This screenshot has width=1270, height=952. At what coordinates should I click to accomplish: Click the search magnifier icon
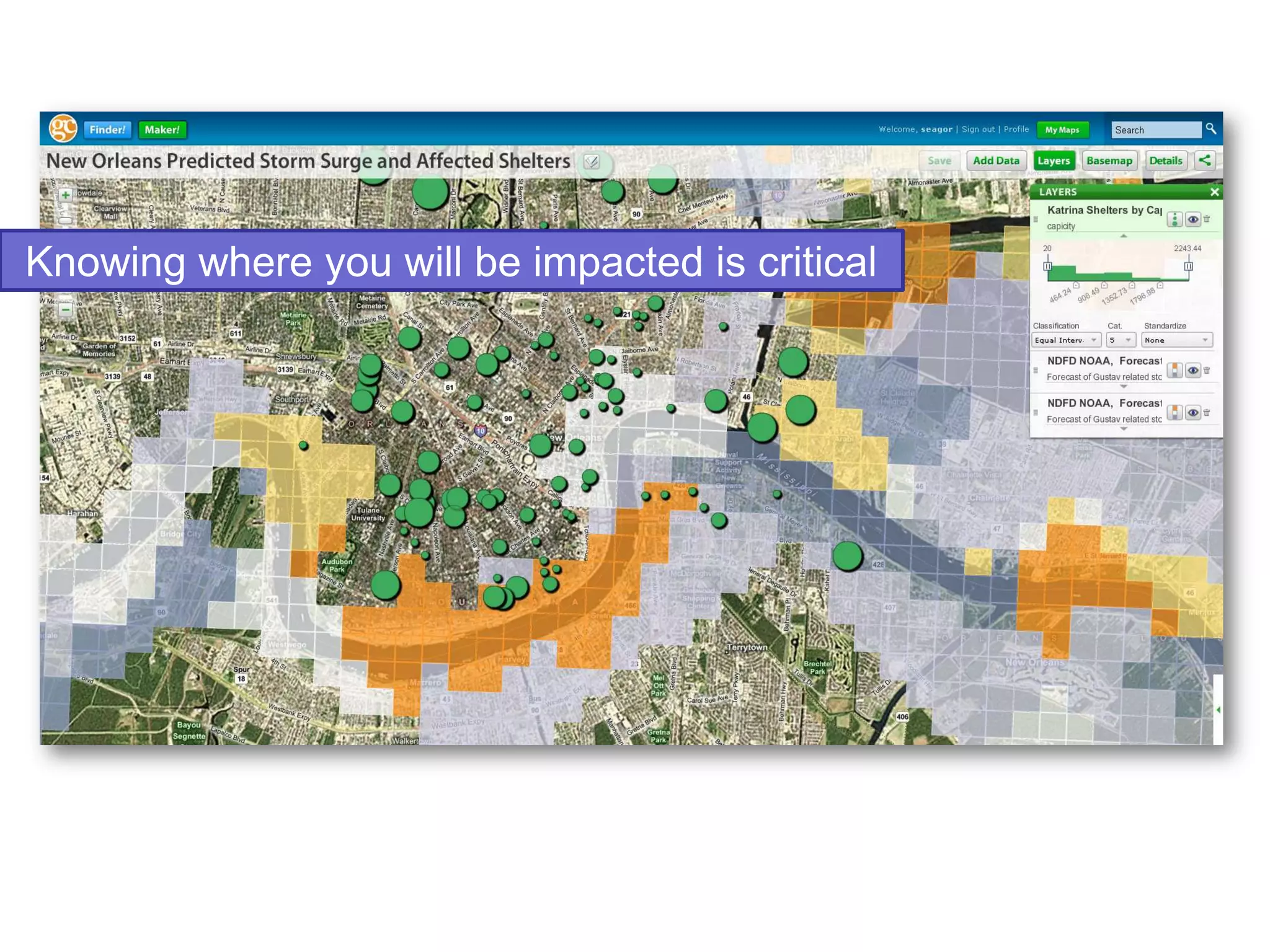[1210, 129]
